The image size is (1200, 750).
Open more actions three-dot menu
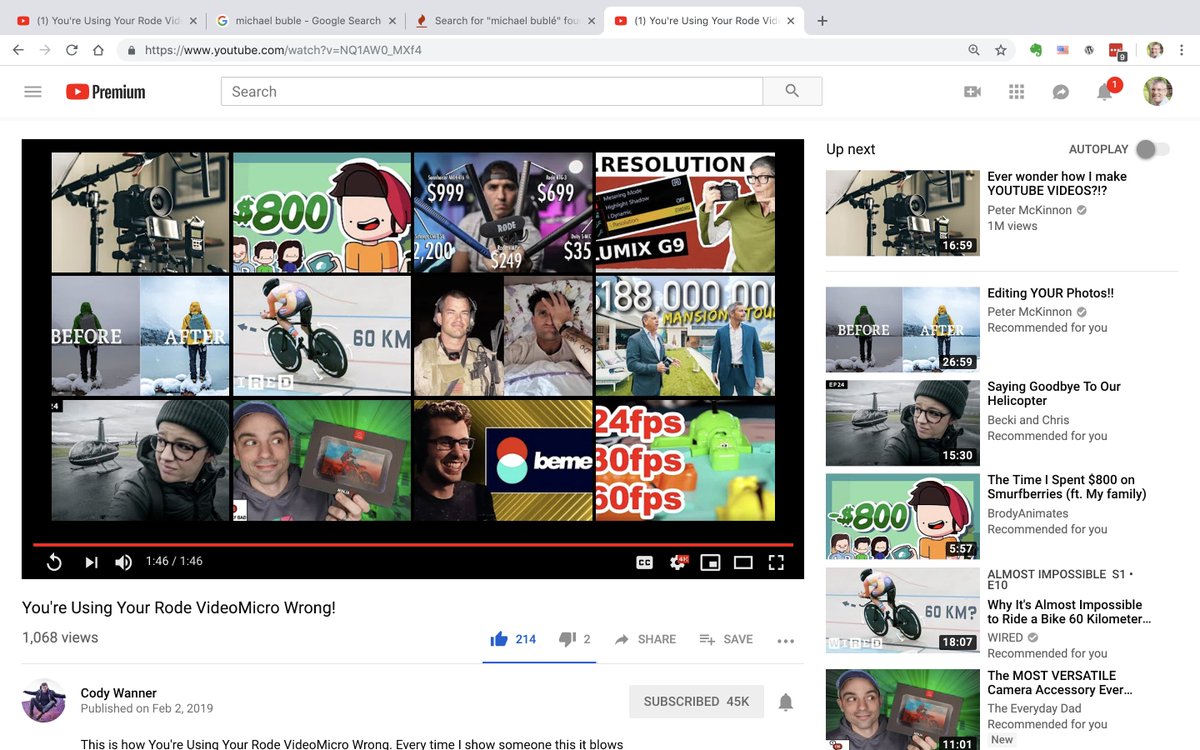[x=786, y=640]
